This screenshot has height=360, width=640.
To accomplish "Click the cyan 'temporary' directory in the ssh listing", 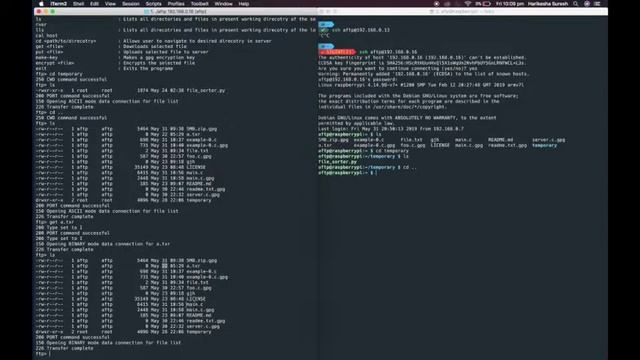I will click(544, 145).
